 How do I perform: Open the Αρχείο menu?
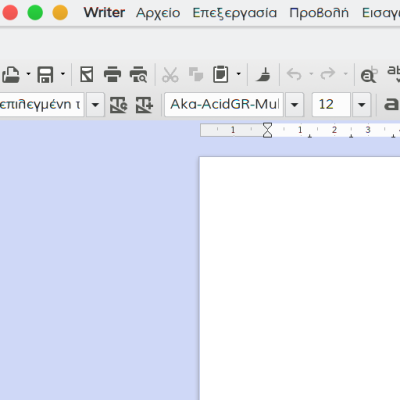158,13
